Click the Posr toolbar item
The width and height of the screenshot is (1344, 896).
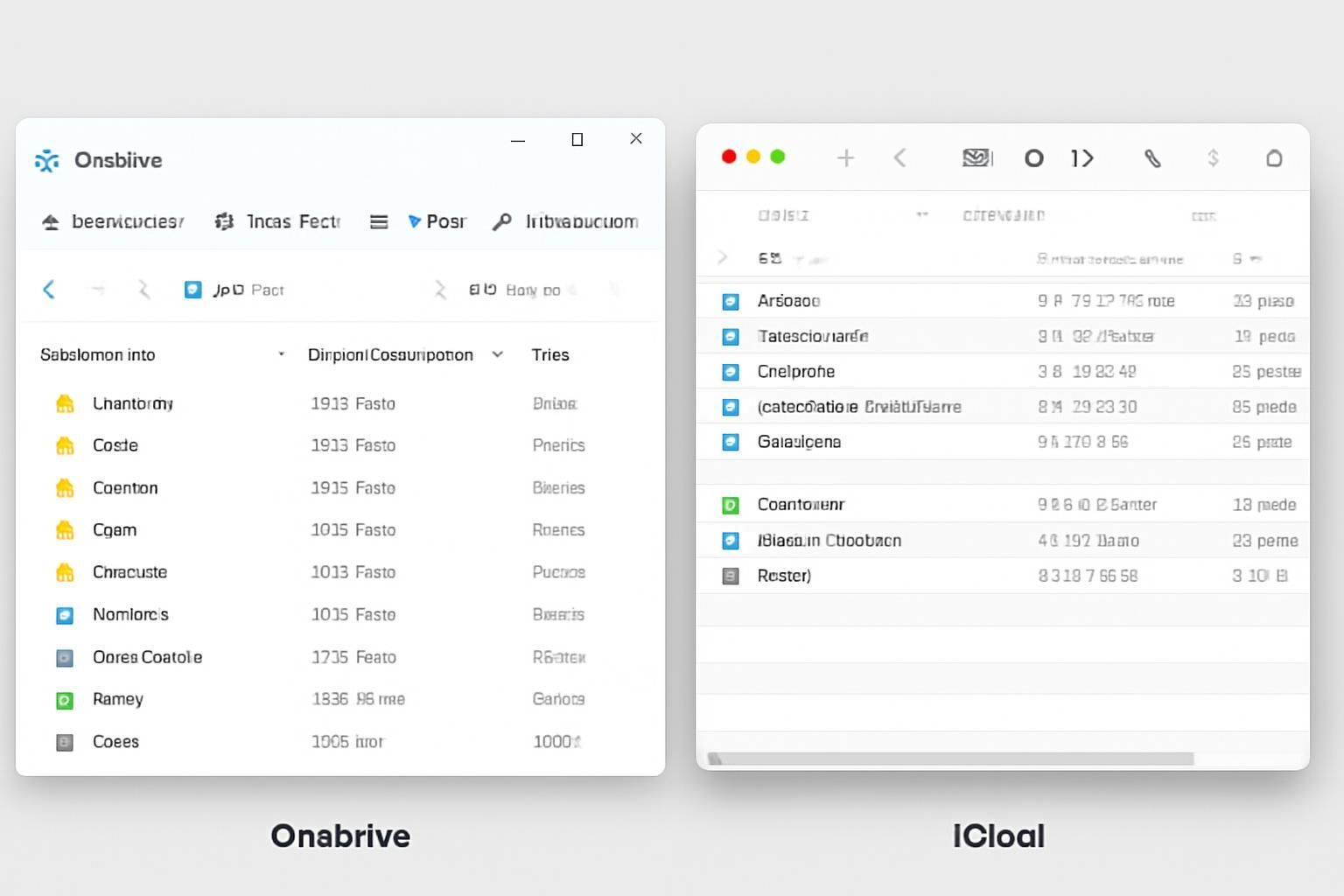[x=437, y=221]
